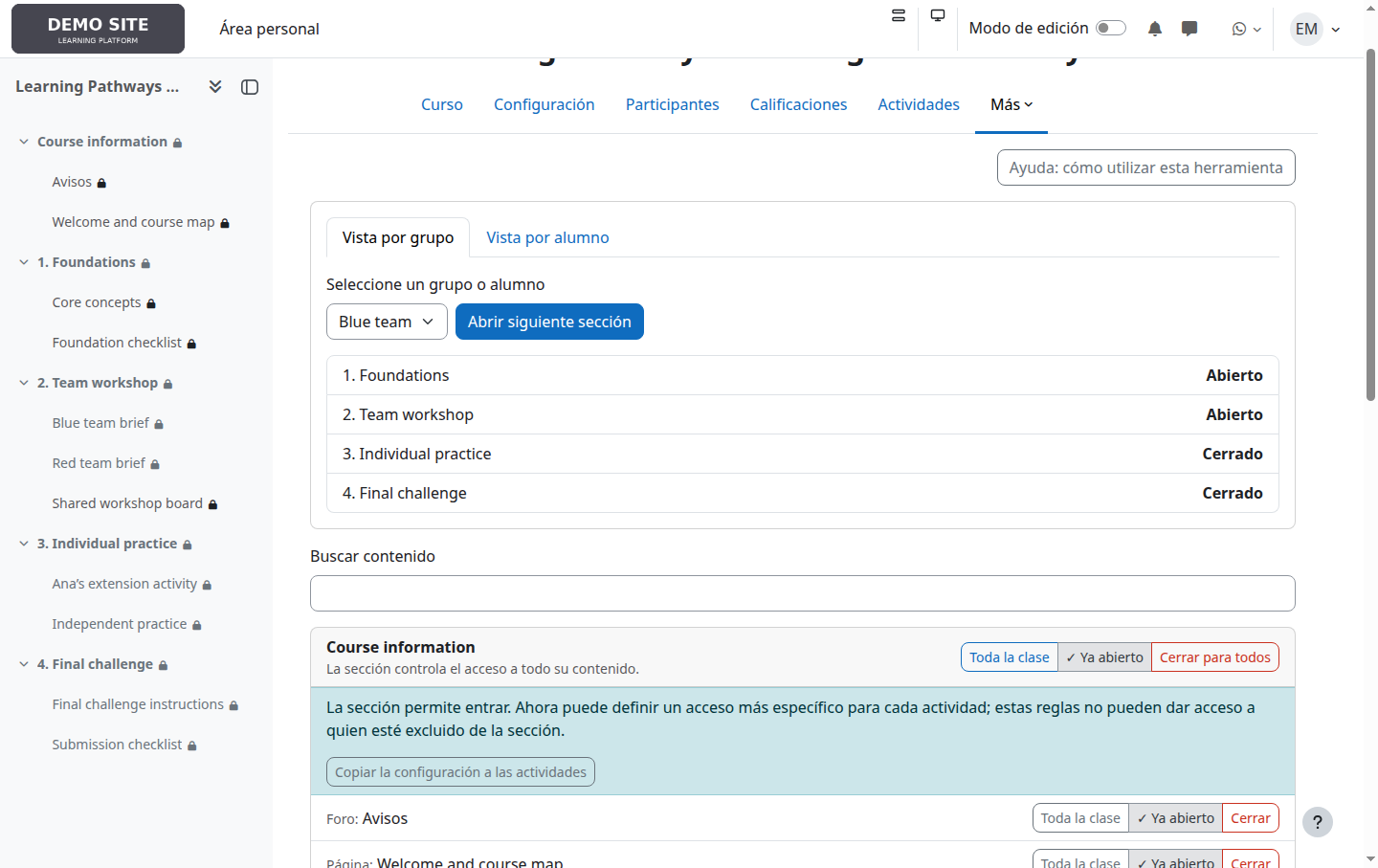Screen dimensions: 1378x868
Task: Collapse 2. Team workshop section chevron
Action: tap(24, 383)
